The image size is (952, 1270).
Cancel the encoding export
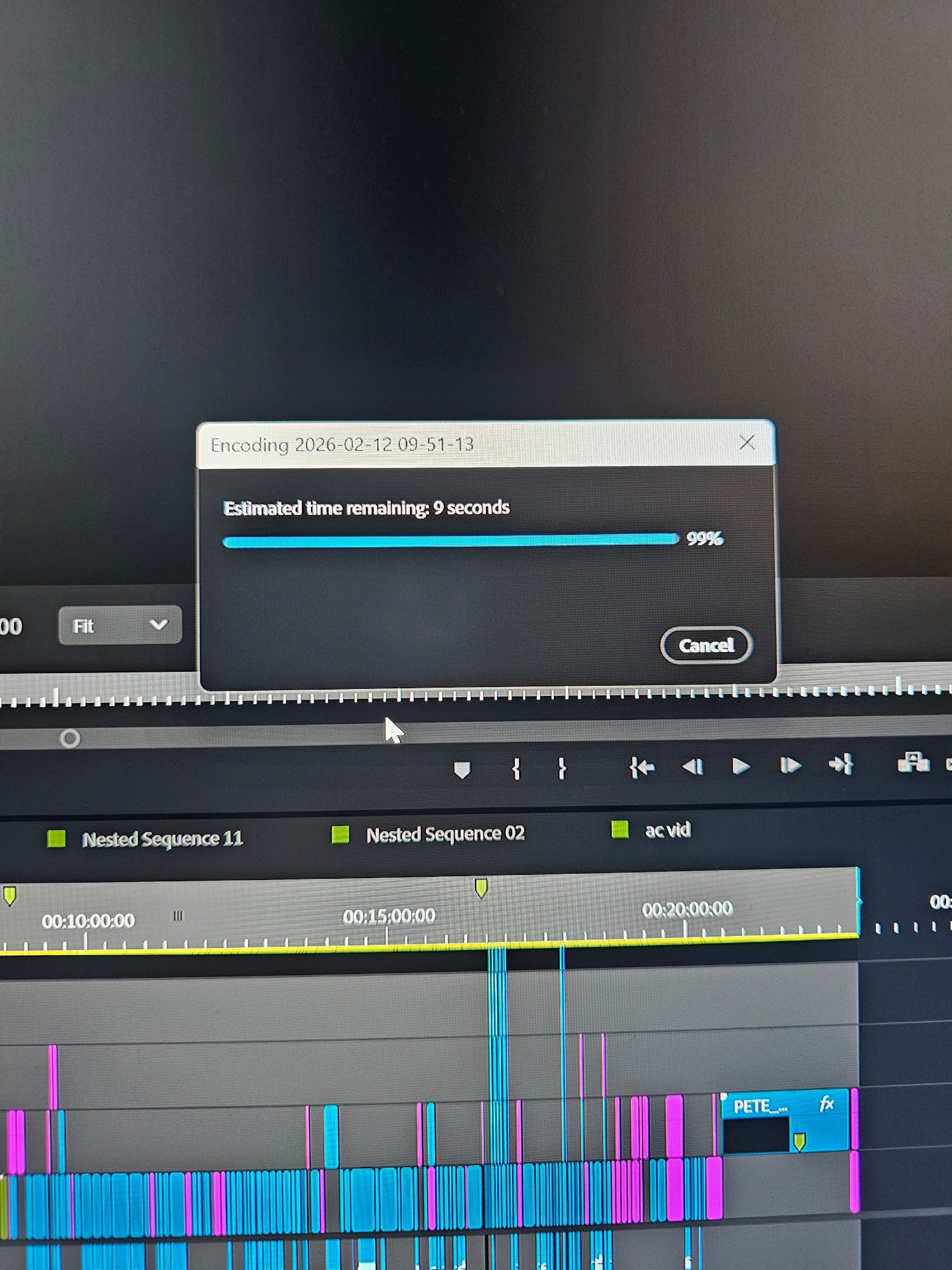pyautogui.click(x=706, y=645)
